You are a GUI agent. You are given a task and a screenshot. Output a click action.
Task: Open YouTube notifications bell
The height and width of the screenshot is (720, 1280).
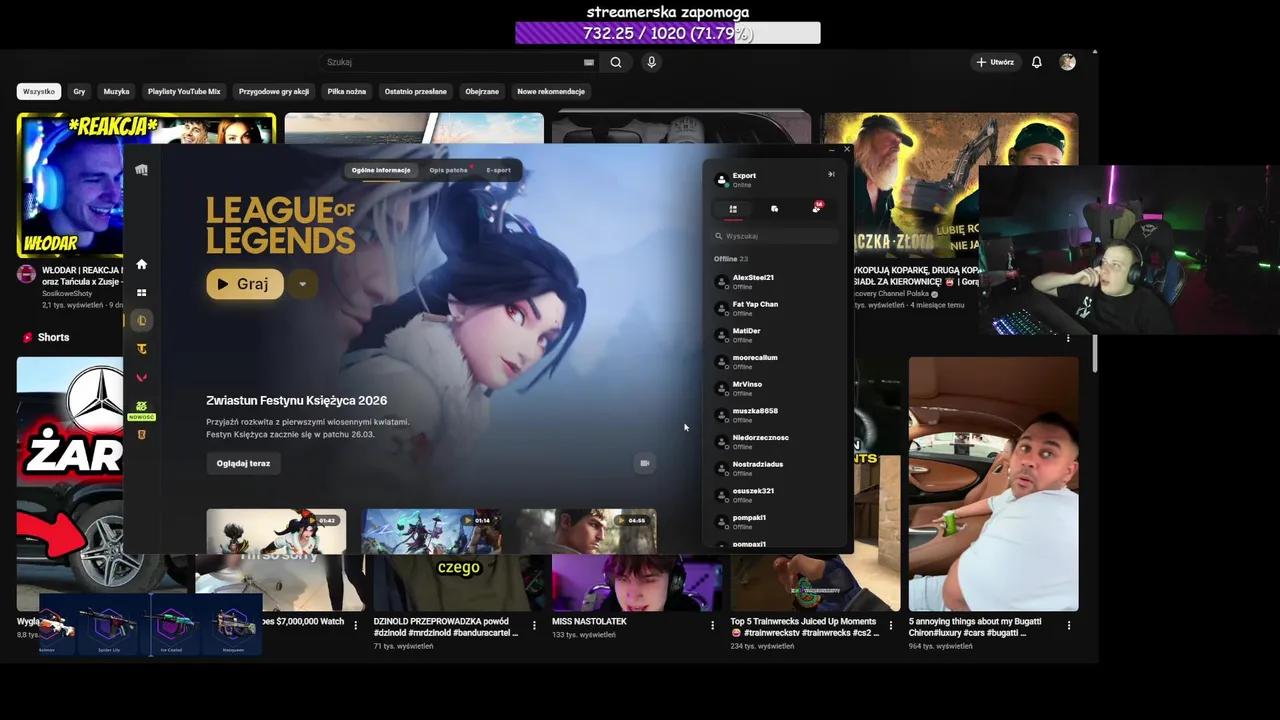coord(1037,62)
